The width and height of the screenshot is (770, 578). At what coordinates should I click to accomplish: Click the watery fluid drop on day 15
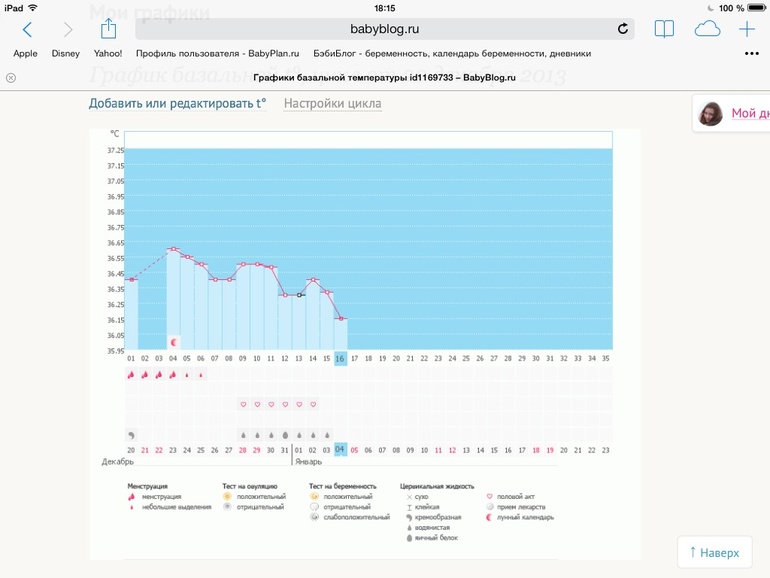click(327, 435)
